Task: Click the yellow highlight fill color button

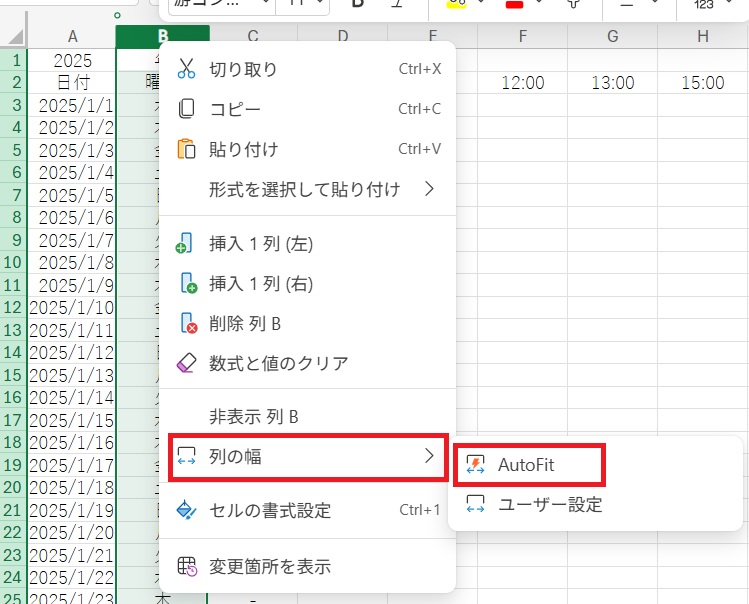Action: [x=456, y=4]
